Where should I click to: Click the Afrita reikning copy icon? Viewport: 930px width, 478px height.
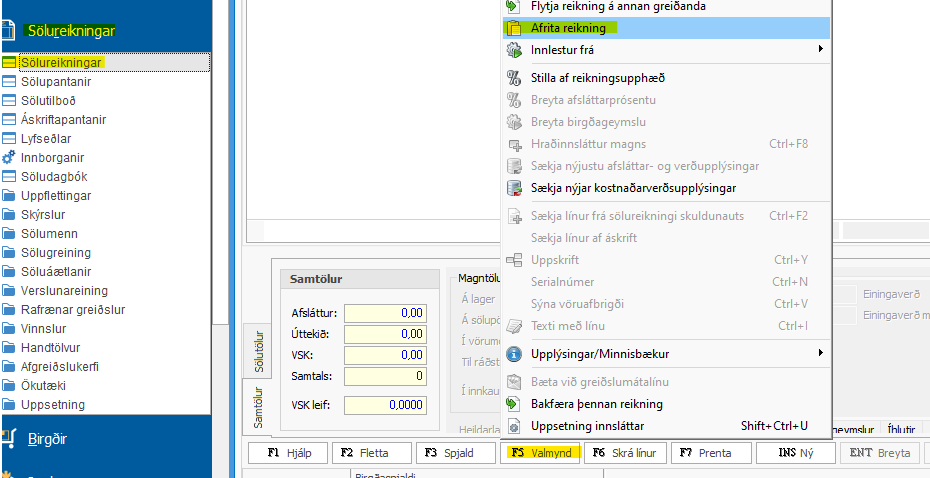pos(514,28)
